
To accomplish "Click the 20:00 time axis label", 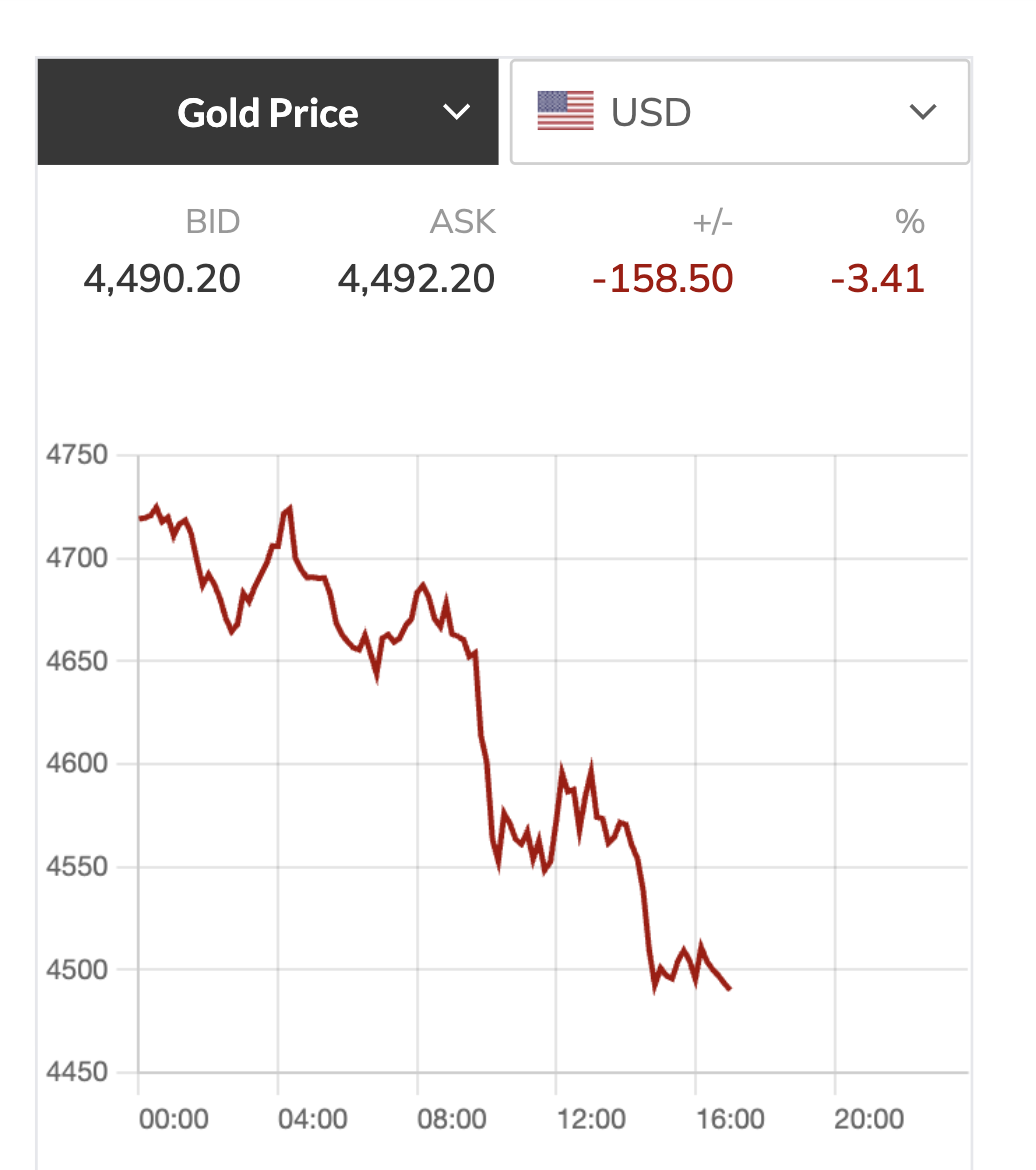I will (x=869, y=1118).
